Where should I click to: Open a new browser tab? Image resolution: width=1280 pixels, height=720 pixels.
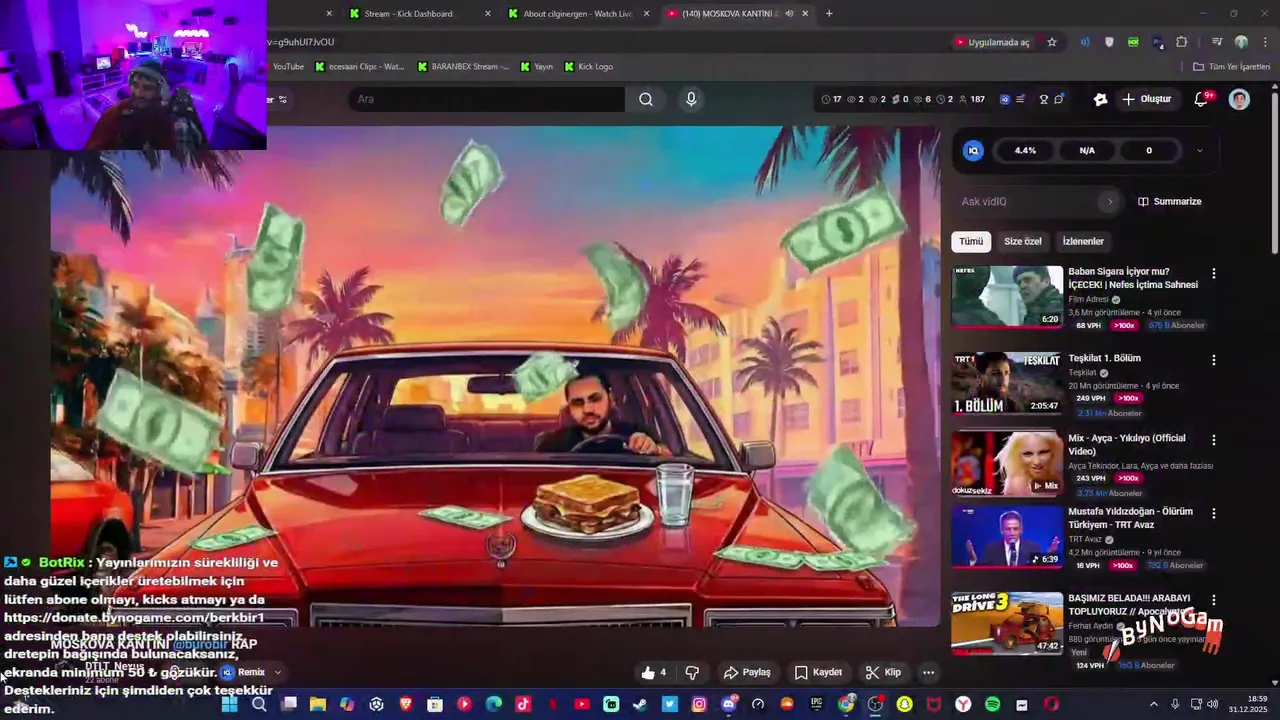[829, 13]
